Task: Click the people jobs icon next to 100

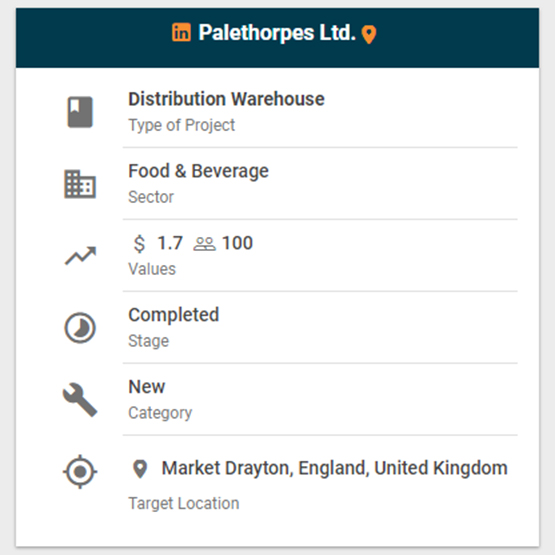Action: [x=204, y=244]
